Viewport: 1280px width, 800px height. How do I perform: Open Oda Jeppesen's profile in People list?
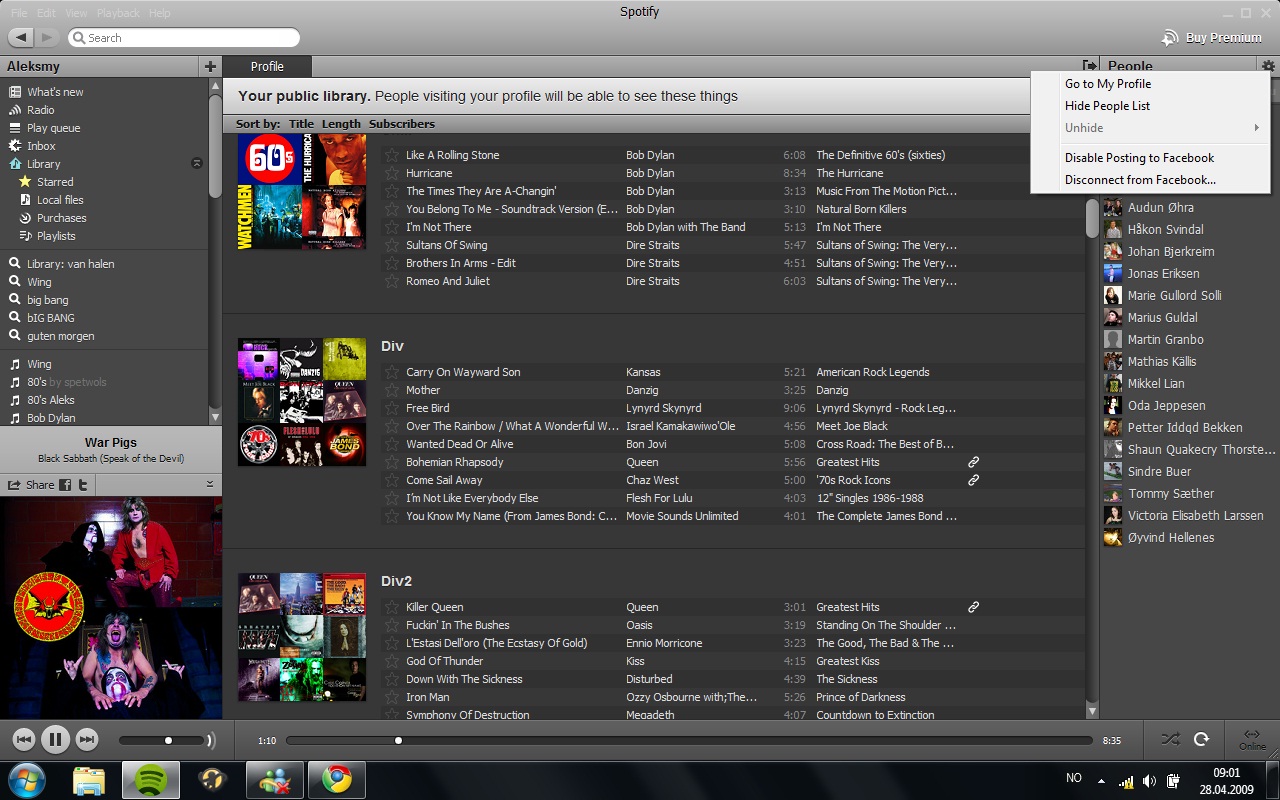pos(1166,406)
